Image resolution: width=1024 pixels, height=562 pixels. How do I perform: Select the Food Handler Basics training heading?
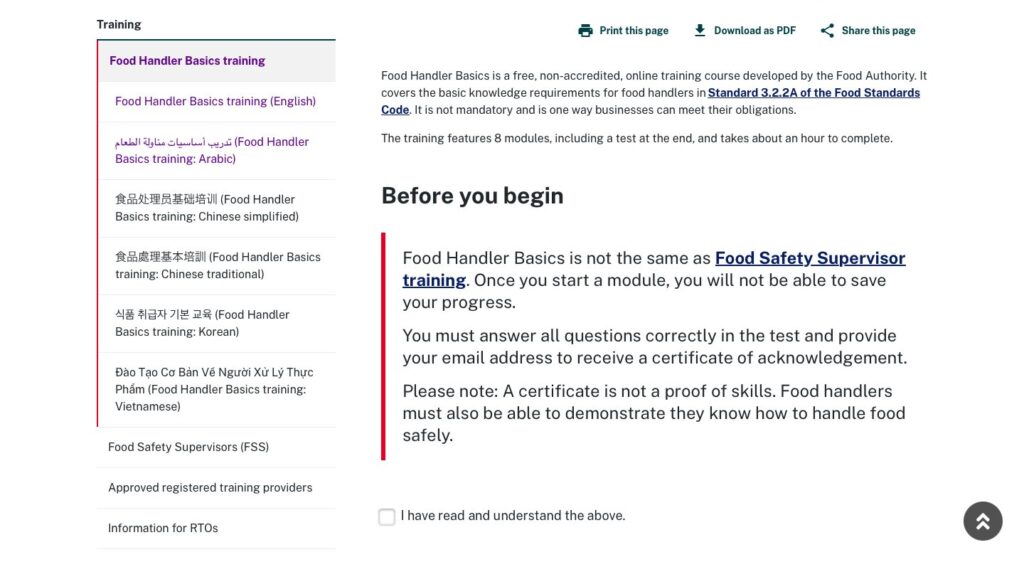[x=187, y=61]
